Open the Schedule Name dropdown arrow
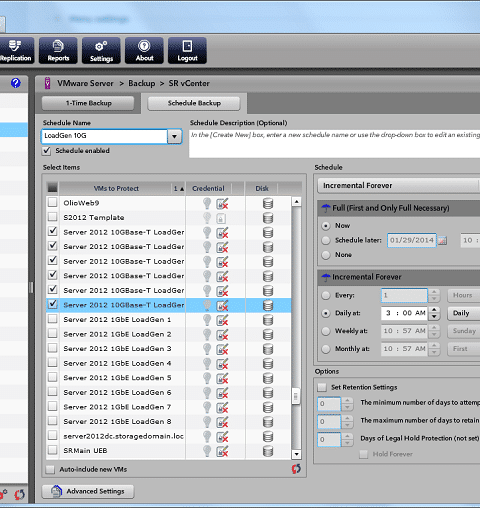 (174, 136)
